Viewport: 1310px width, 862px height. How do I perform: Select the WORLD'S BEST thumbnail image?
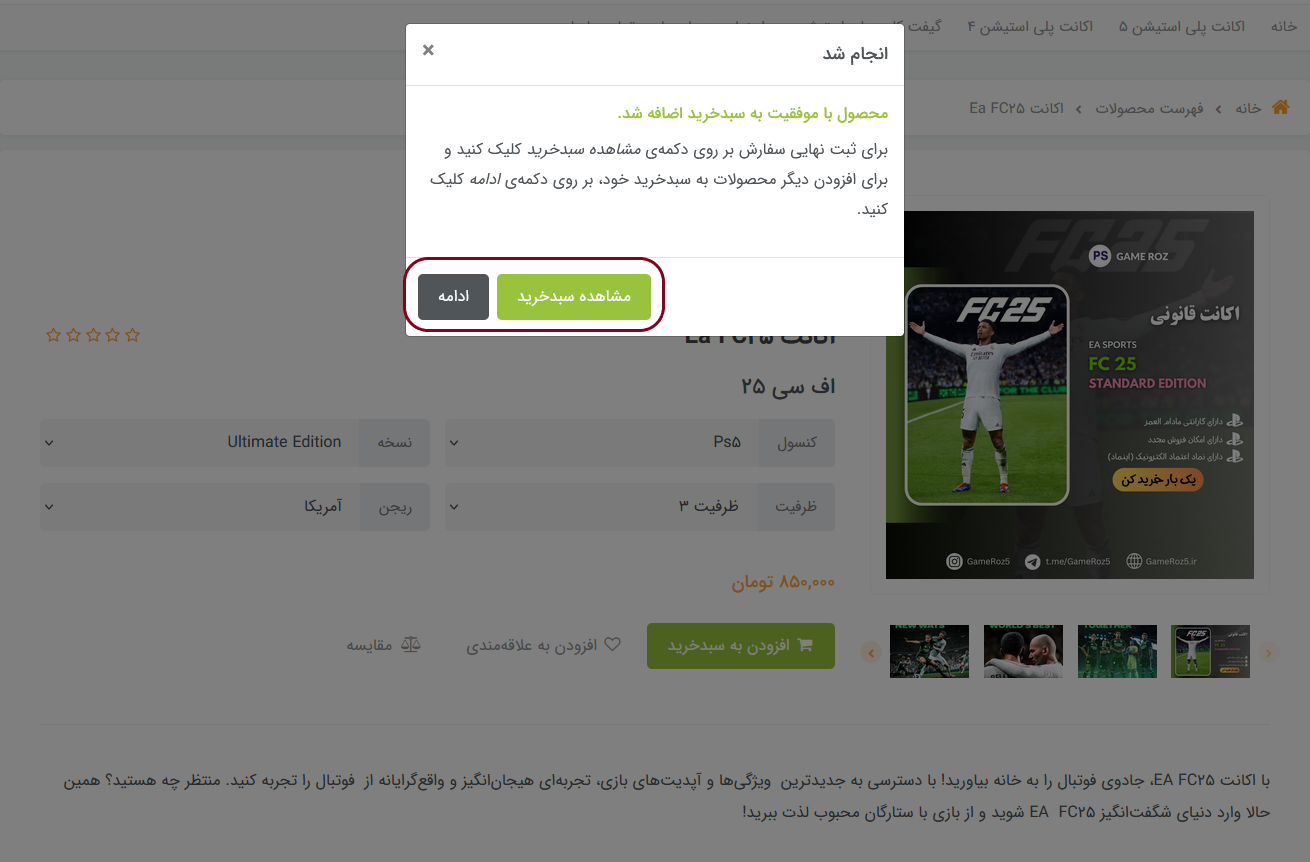click(x=1023, y=651)
